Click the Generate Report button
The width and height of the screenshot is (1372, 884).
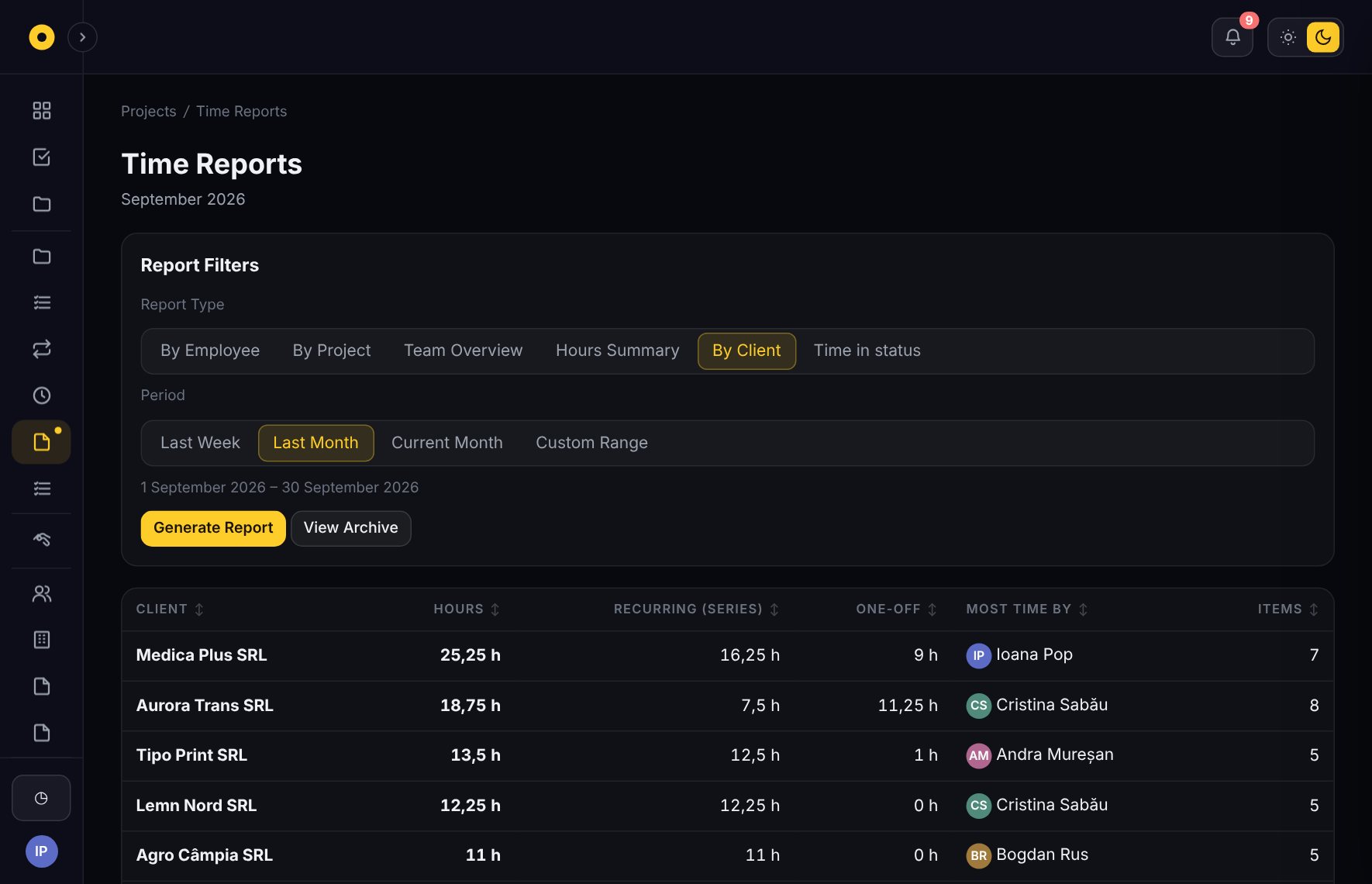point(213,528)
